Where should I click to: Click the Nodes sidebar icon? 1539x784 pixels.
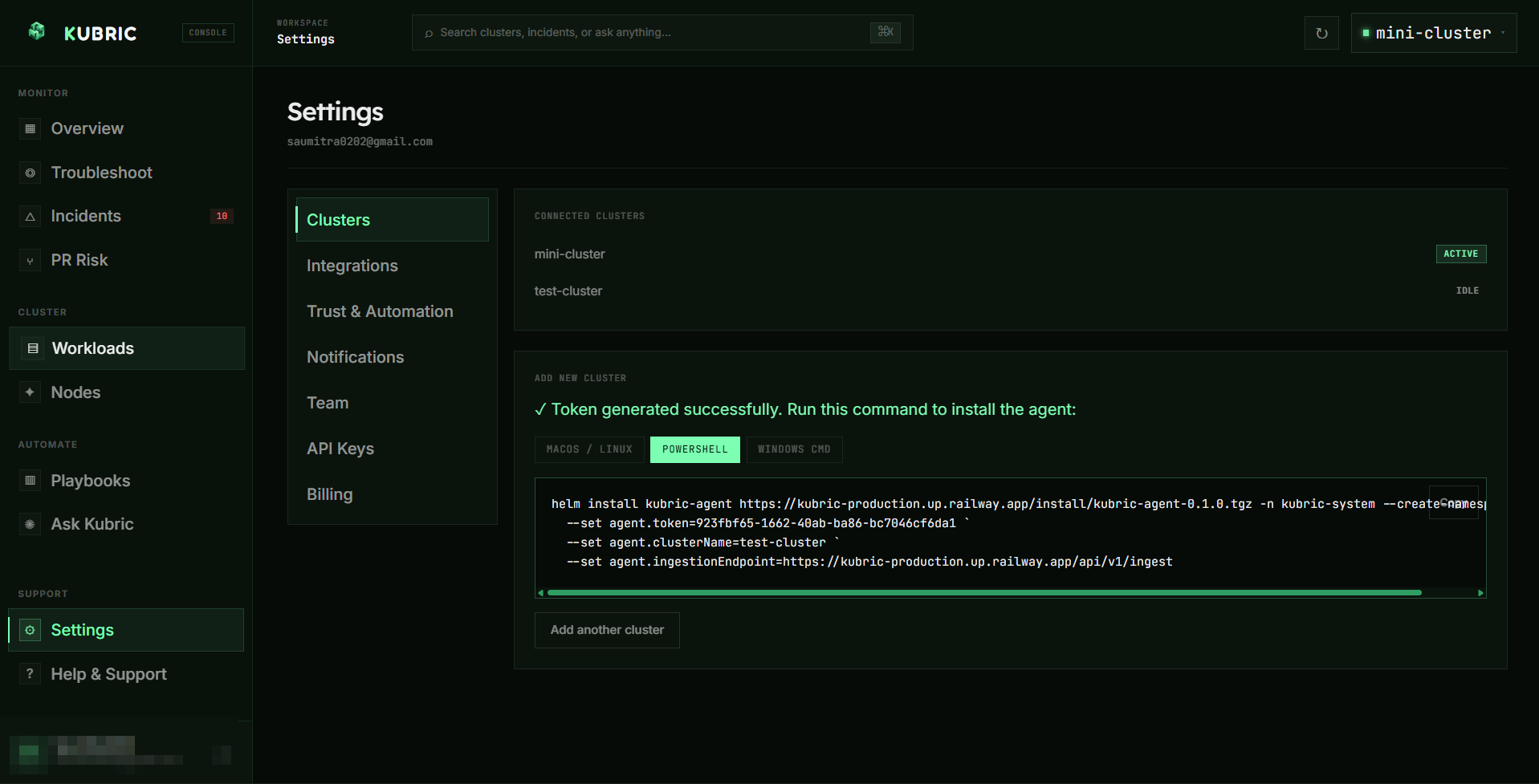(30, 392)
